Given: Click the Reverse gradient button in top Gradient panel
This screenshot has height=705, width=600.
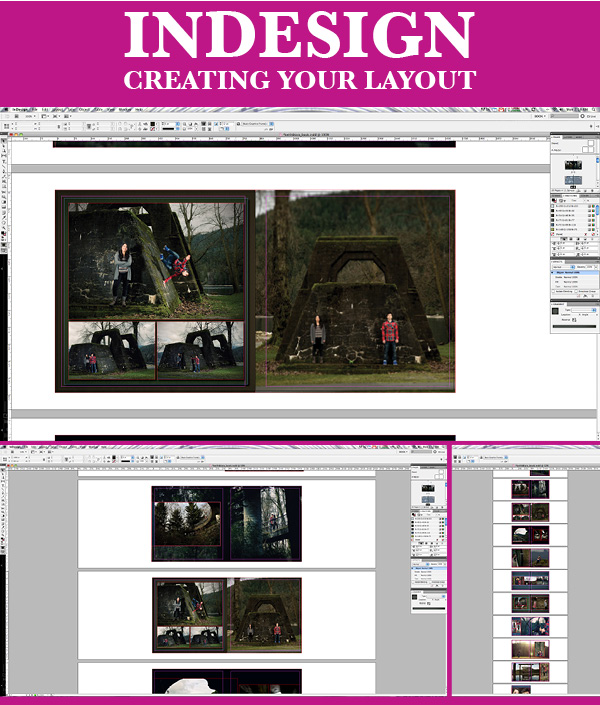Looking at the screenshot, I should tap(574, 320).
